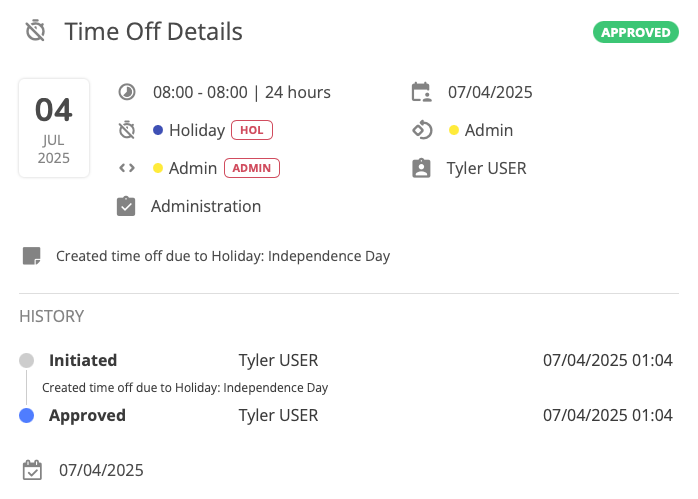Viewport: 698px width, 499px height.
Task: Click the sticky note icon by the comment
Action: point(32,256)
